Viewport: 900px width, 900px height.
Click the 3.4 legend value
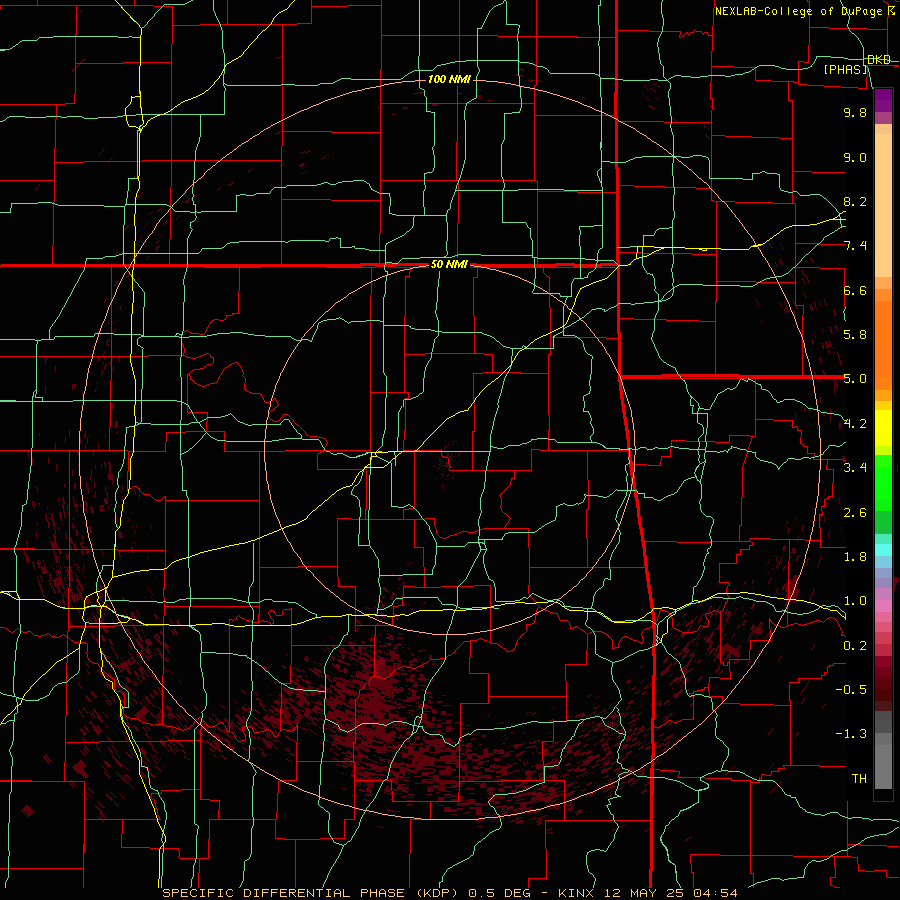[x=855, y=468]
